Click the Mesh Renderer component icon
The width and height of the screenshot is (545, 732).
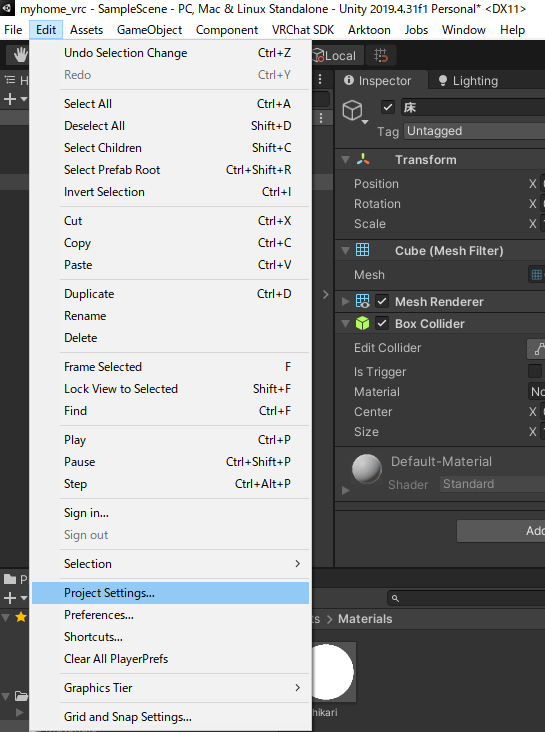pyautogui.click(x=362, y=301)
